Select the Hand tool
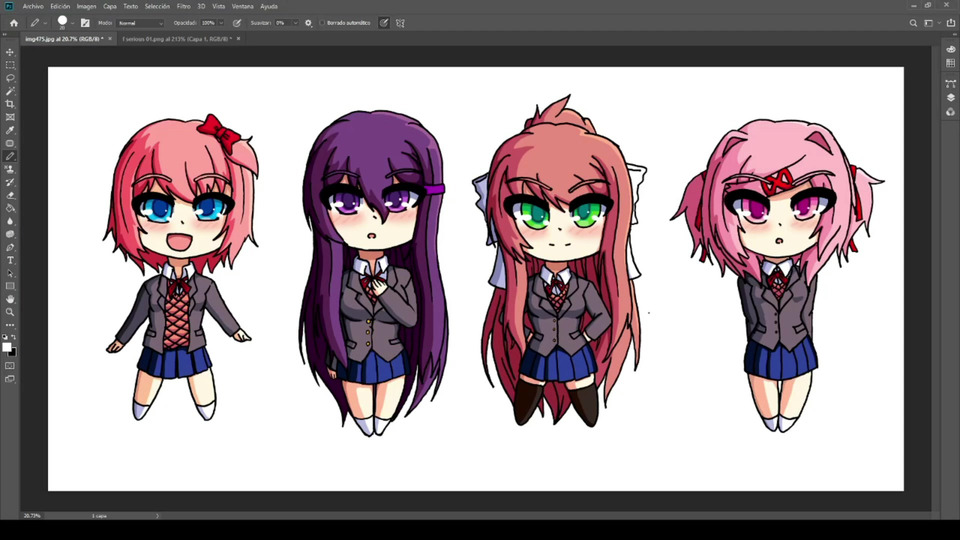Image resolution: width=960 pixels, height=540 pixels. (10, 299)
